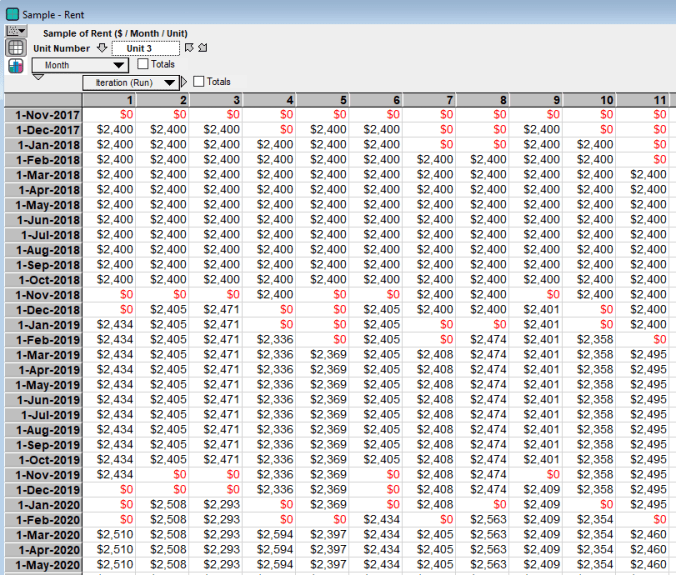Open the Month row index dropdown
Screen dimensions: 676x575
tap(80, 65)
